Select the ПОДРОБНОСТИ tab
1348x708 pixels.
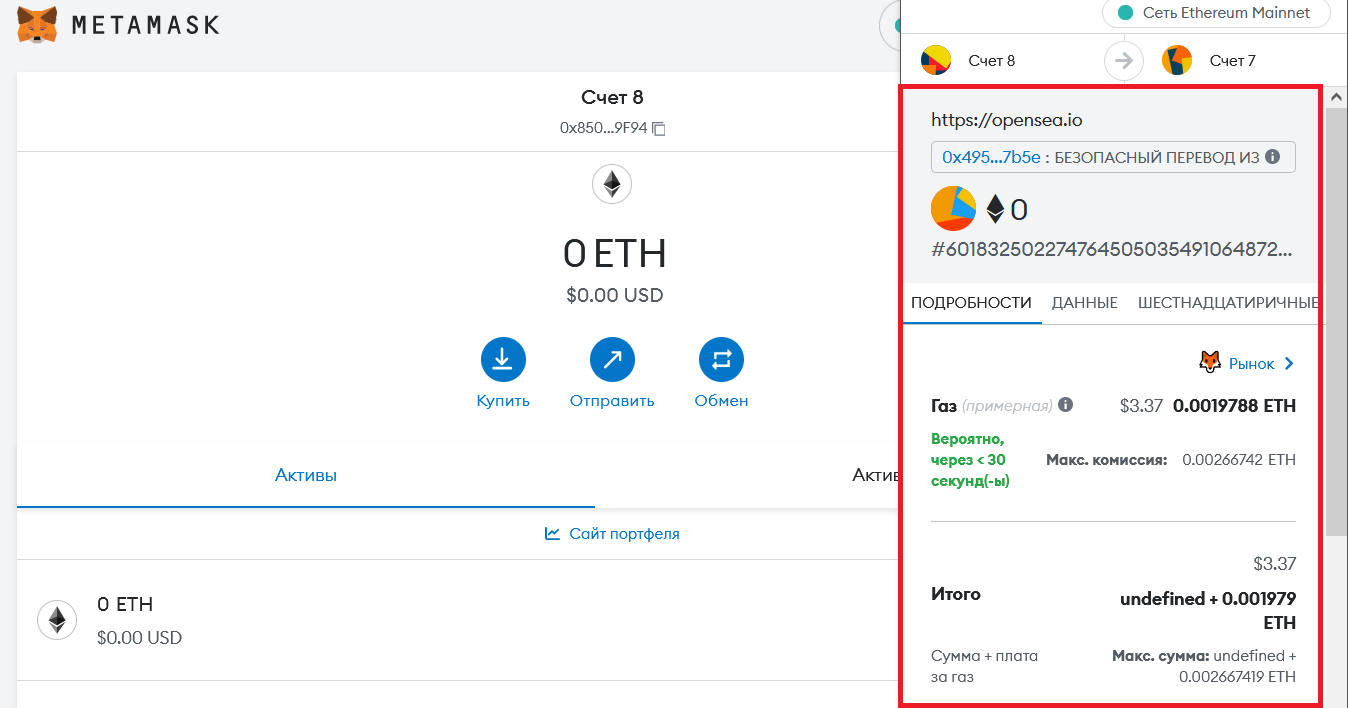tap(971, 303)
